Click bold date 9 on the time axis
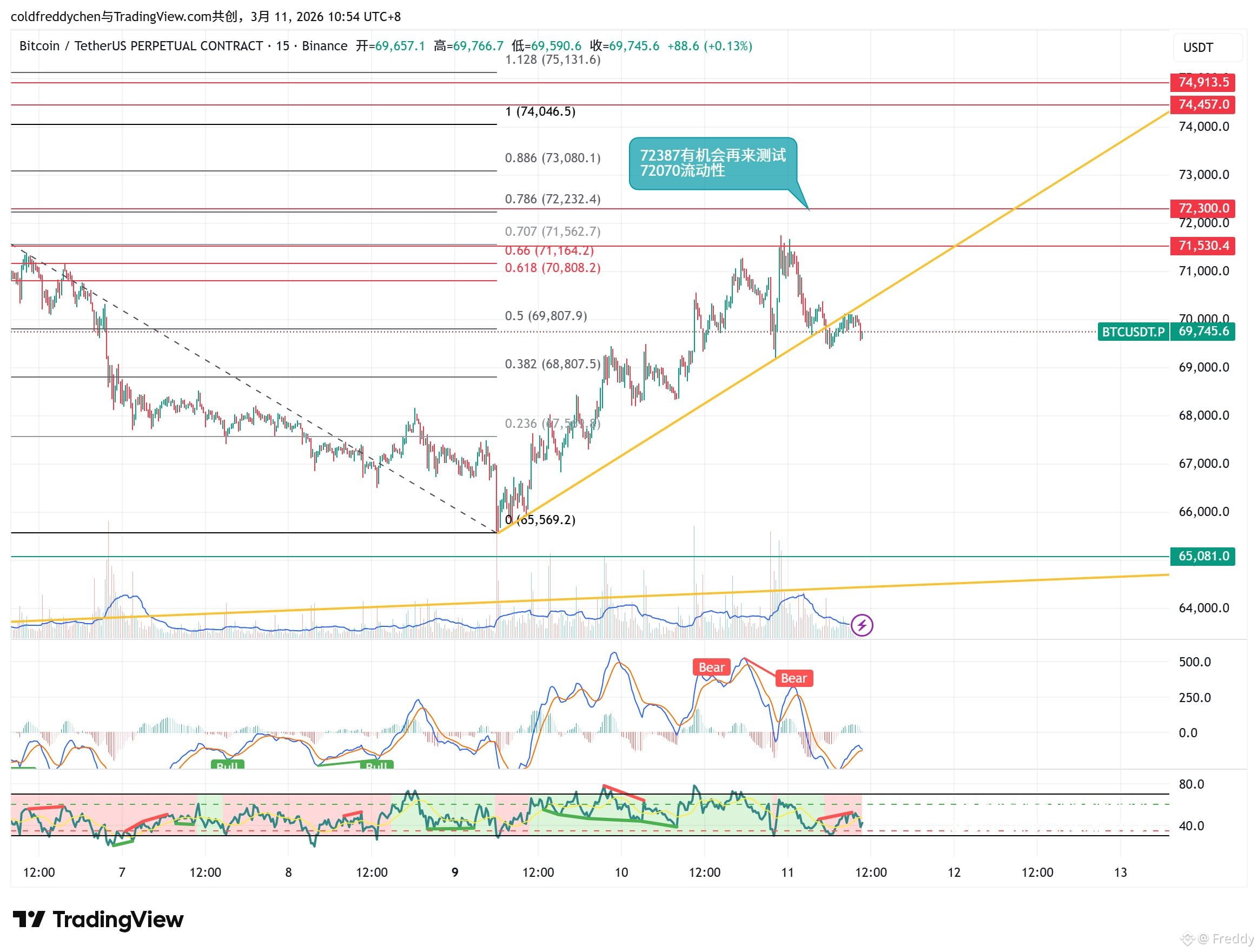The image size is (1258, 952). [x=455, y=872]
